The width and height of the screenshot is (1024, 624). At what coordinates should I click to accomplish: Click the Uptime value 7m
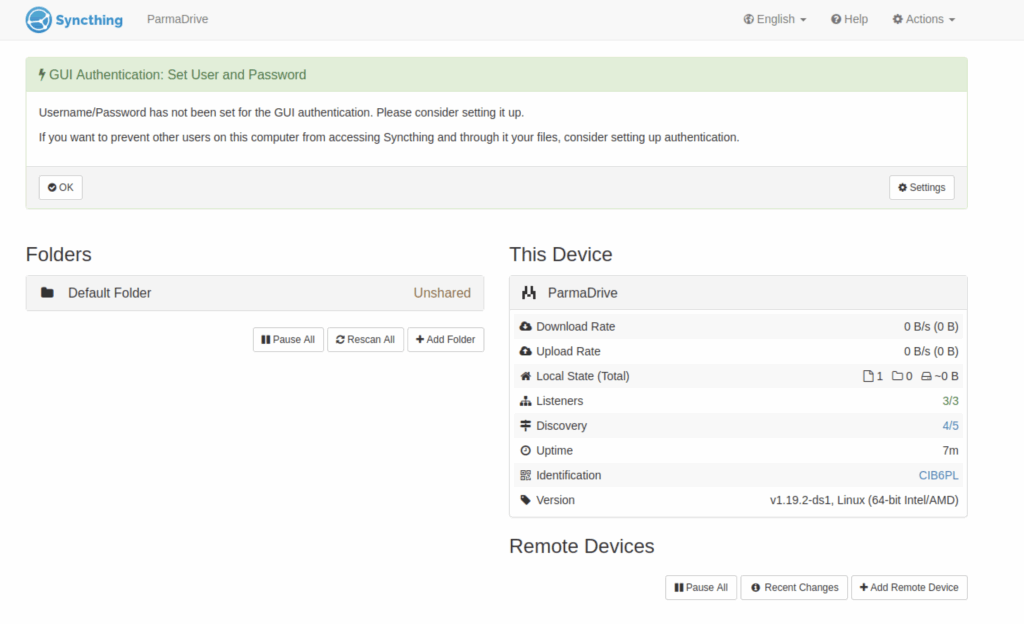click(x=950, y=450)
